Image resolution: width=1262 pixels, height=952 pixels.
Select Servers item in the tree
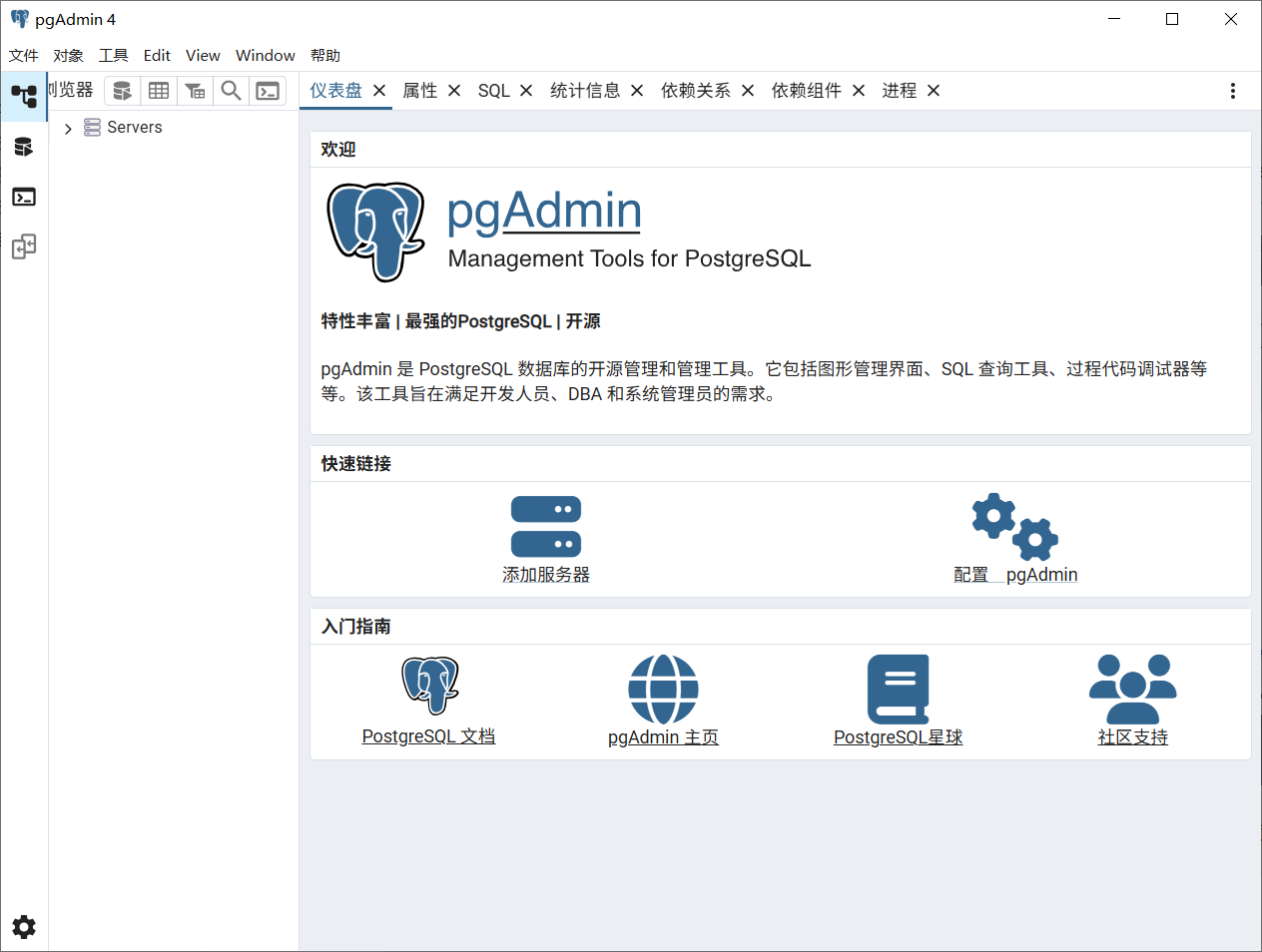(134, 128)
